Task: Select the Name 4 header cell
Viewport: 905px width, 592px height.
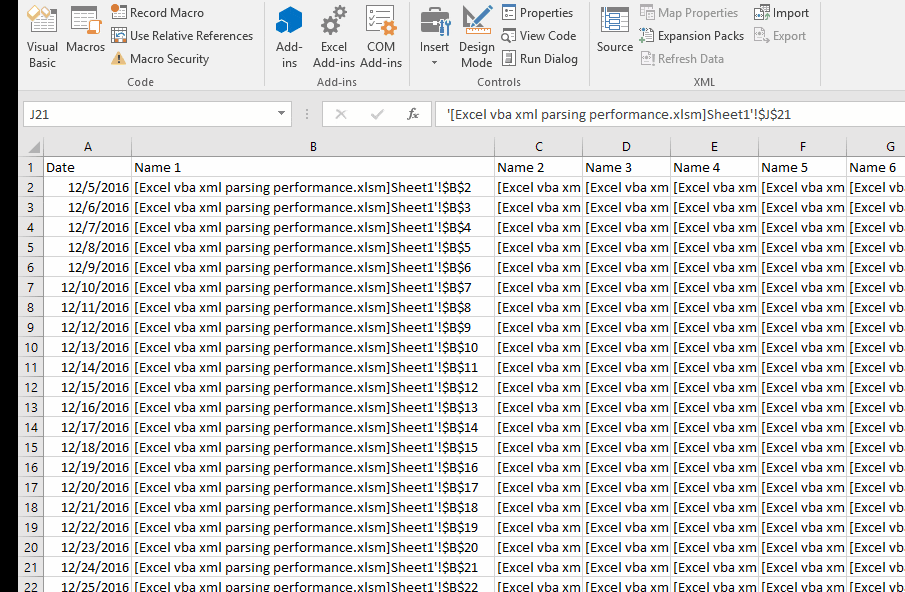Action: pyautogui.click(x=715, y=167)
